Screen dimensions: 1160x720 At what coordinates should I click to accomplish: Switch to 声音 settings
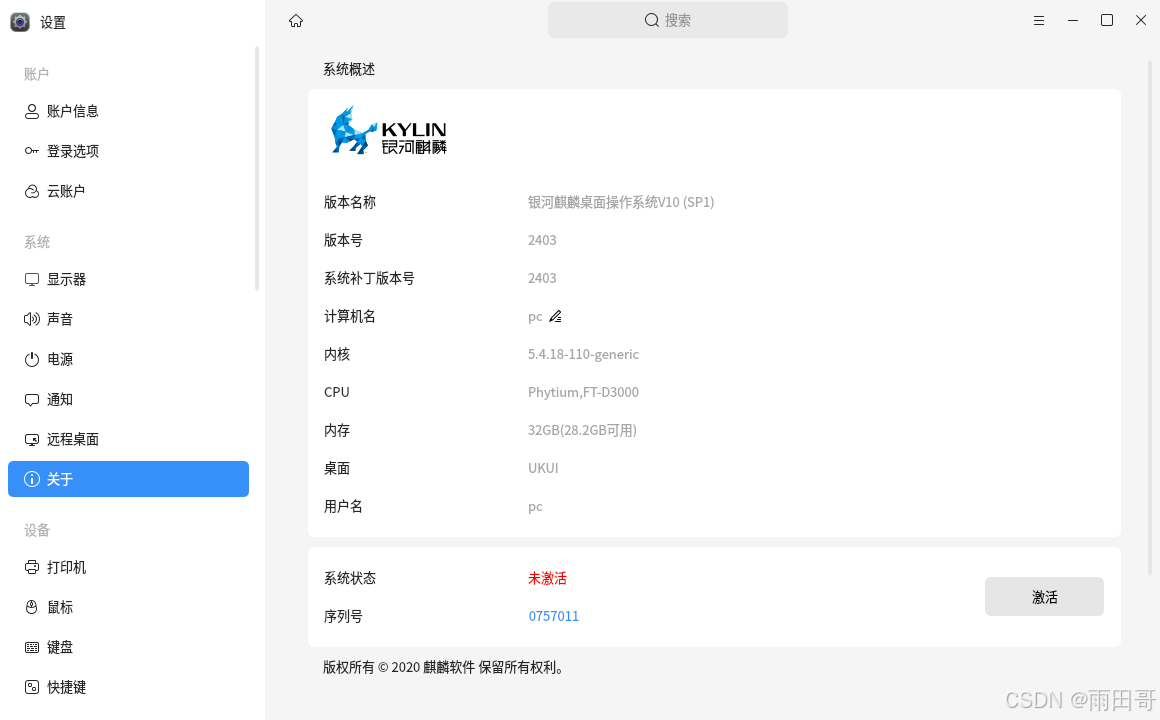[128, 319]
